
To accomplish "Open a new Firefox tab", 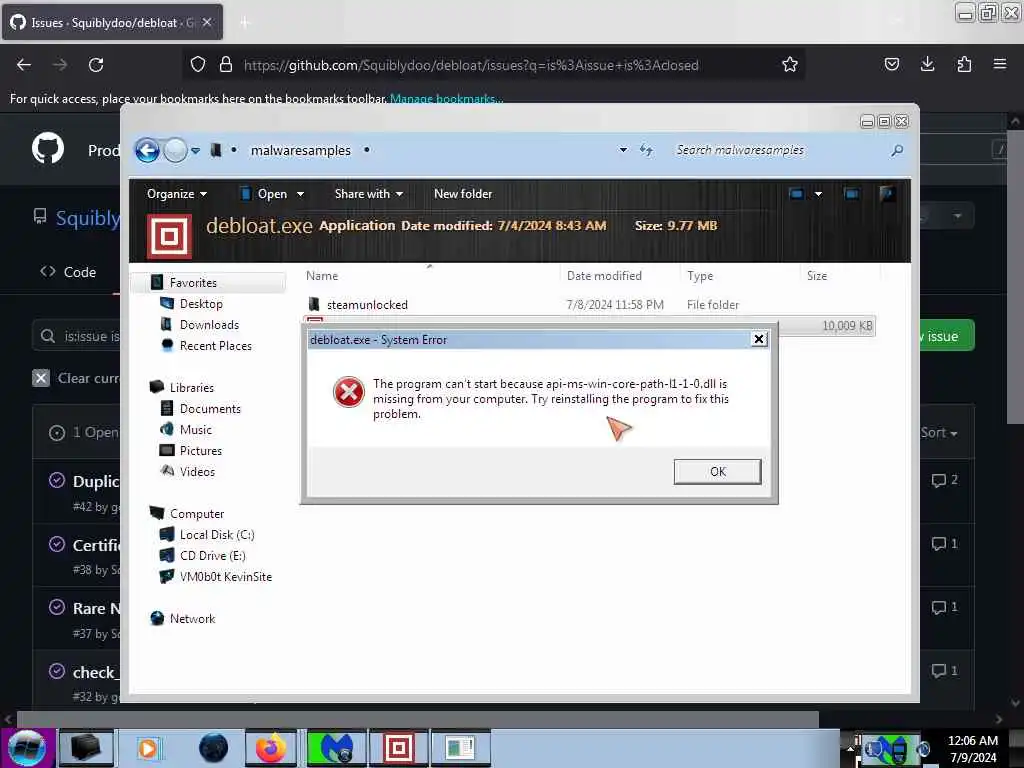I will pyautogui.click(x=245, y=23).
